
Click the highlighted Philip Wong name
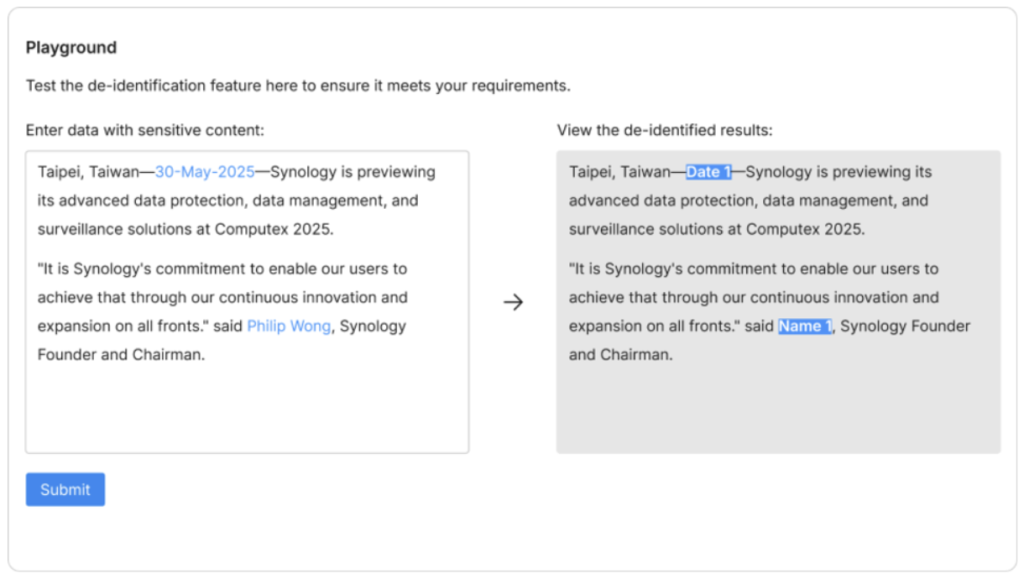(288, 326)
